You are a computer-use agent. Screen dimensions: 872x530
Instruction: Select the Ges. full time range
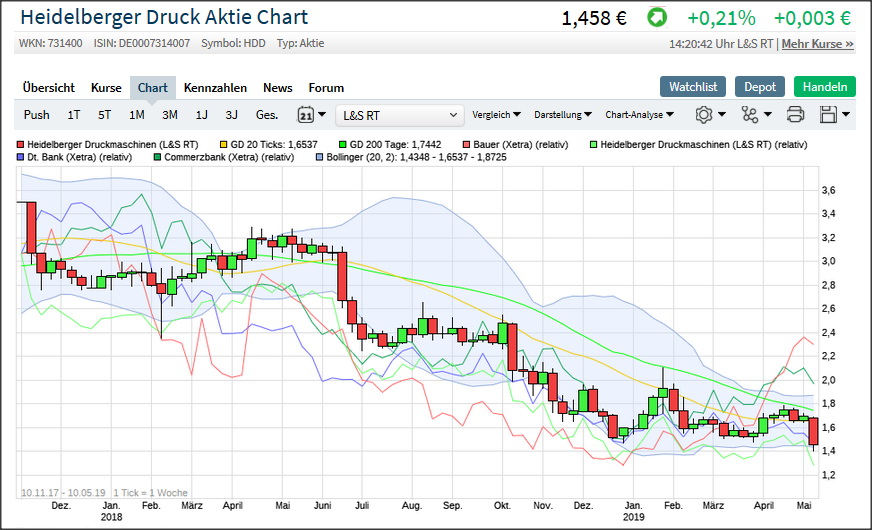coord(267,115)
